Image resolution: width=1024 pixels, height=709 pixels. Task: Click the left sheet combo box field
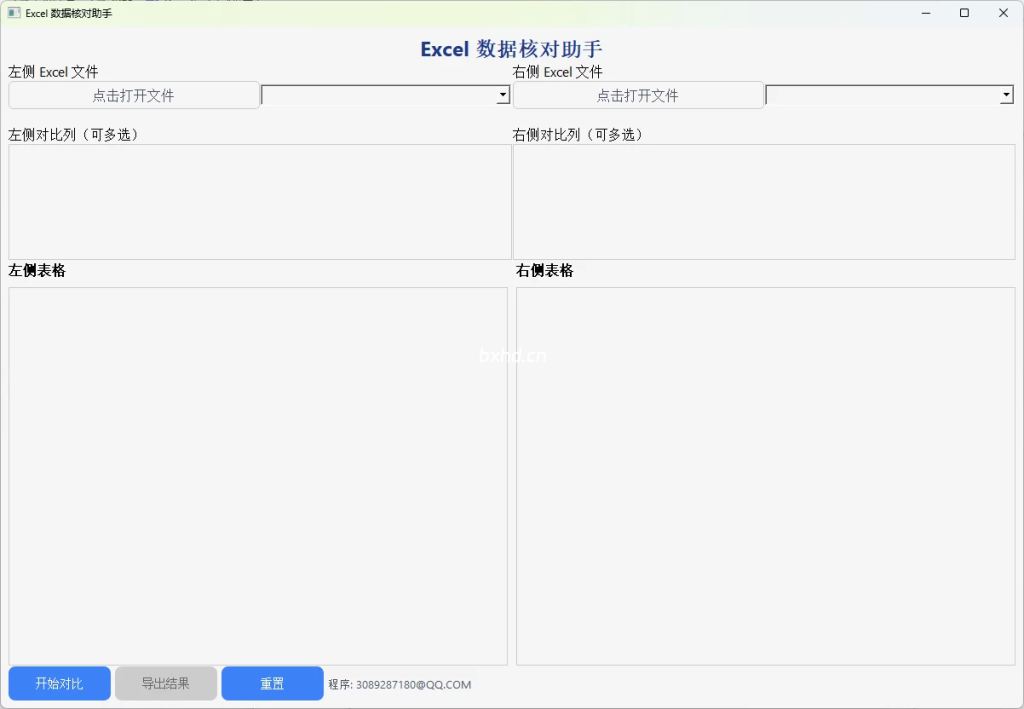pos(385,95)
